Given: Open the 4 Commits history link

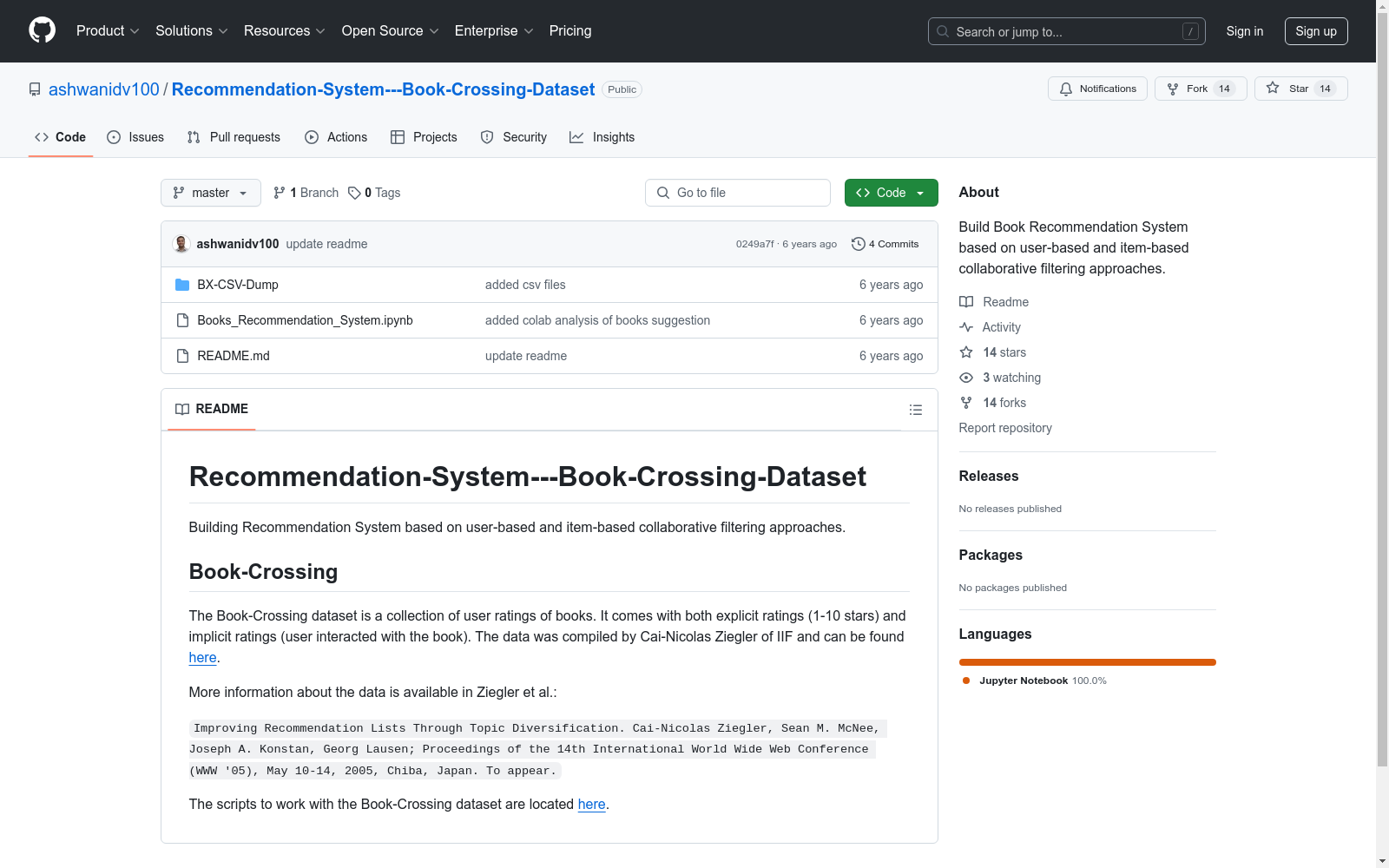Looking at the screenshot, I should pos(885,244).
